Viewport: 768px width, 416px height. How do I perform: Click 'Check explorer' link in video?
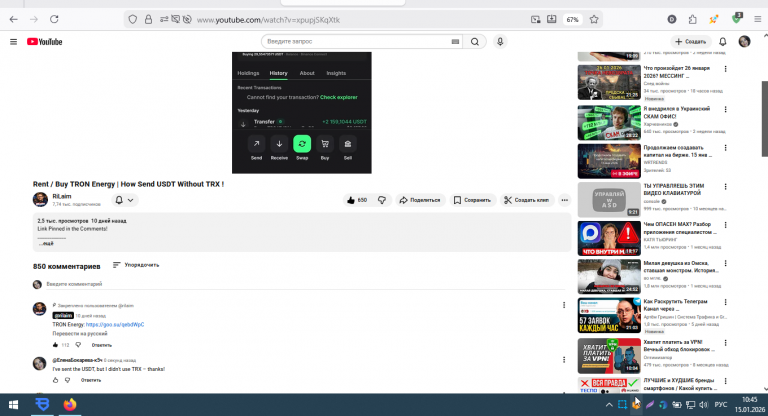coord(339,97)
